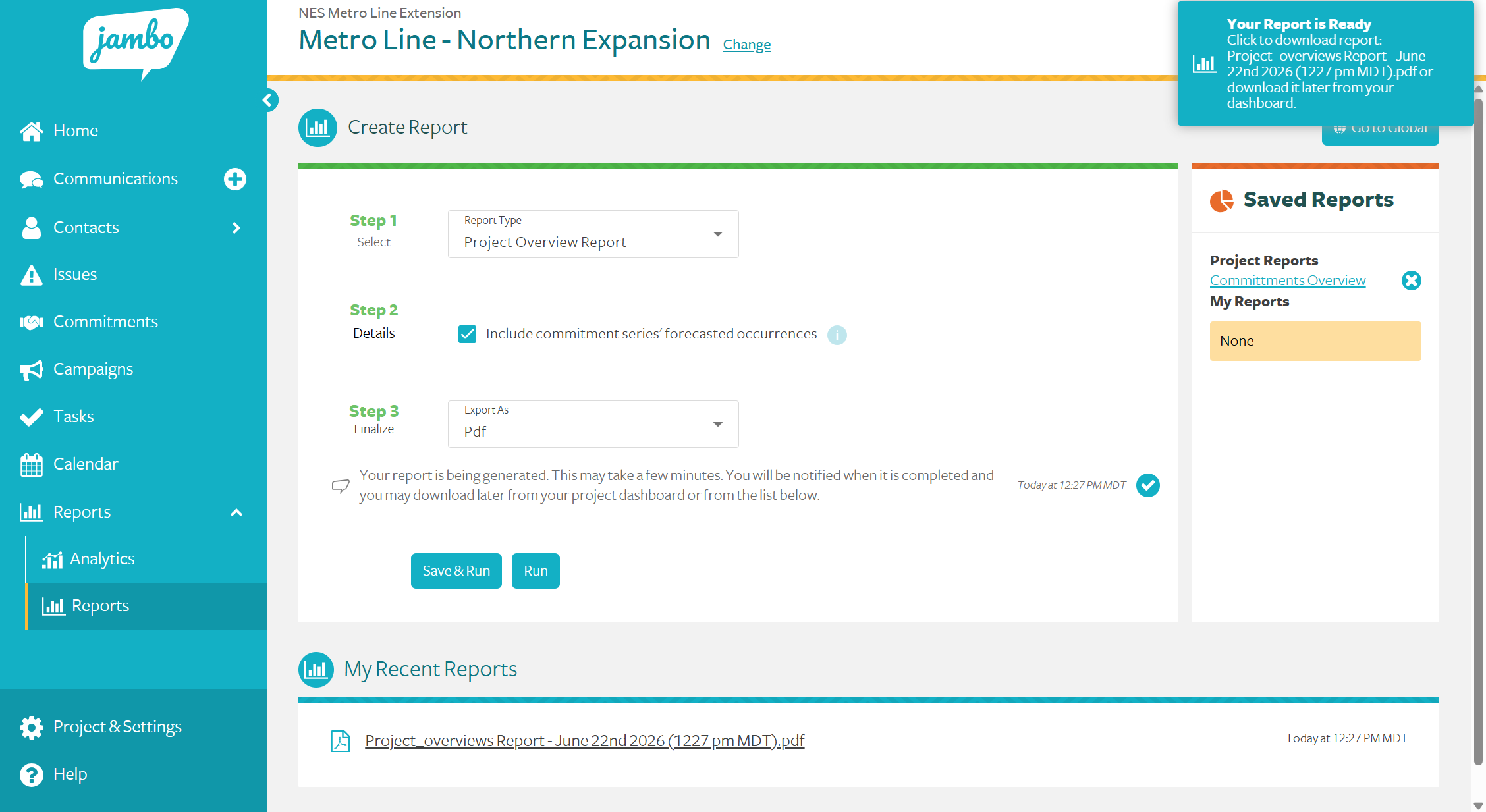Click the Run button

[x=536, y=571]
